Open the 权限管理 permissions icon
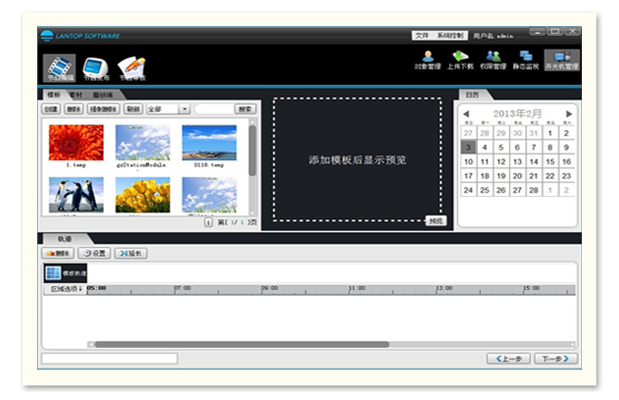Viewport: 619px width, 400px height. click(492, 60)
